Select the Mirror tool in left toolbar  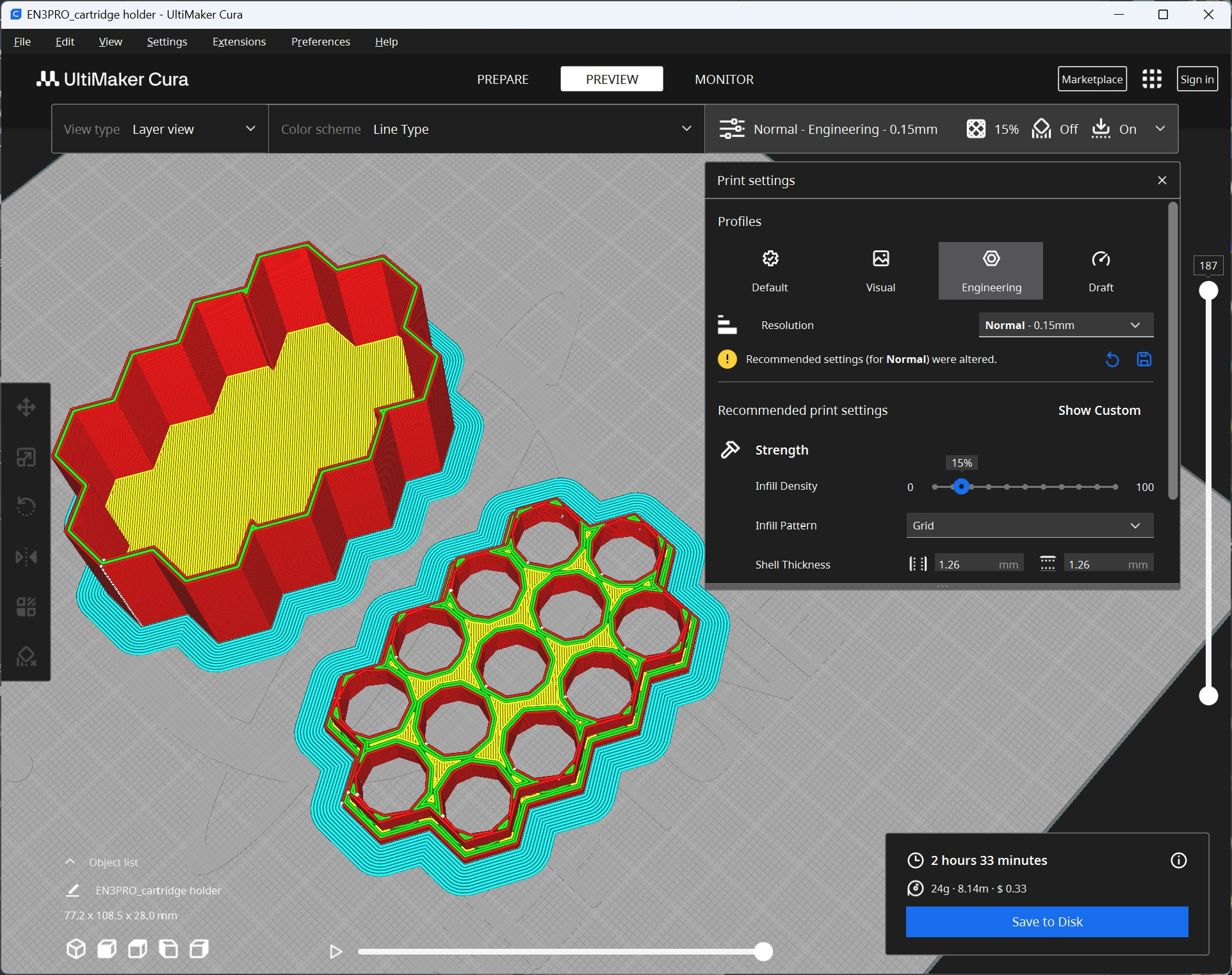point(26,556)
